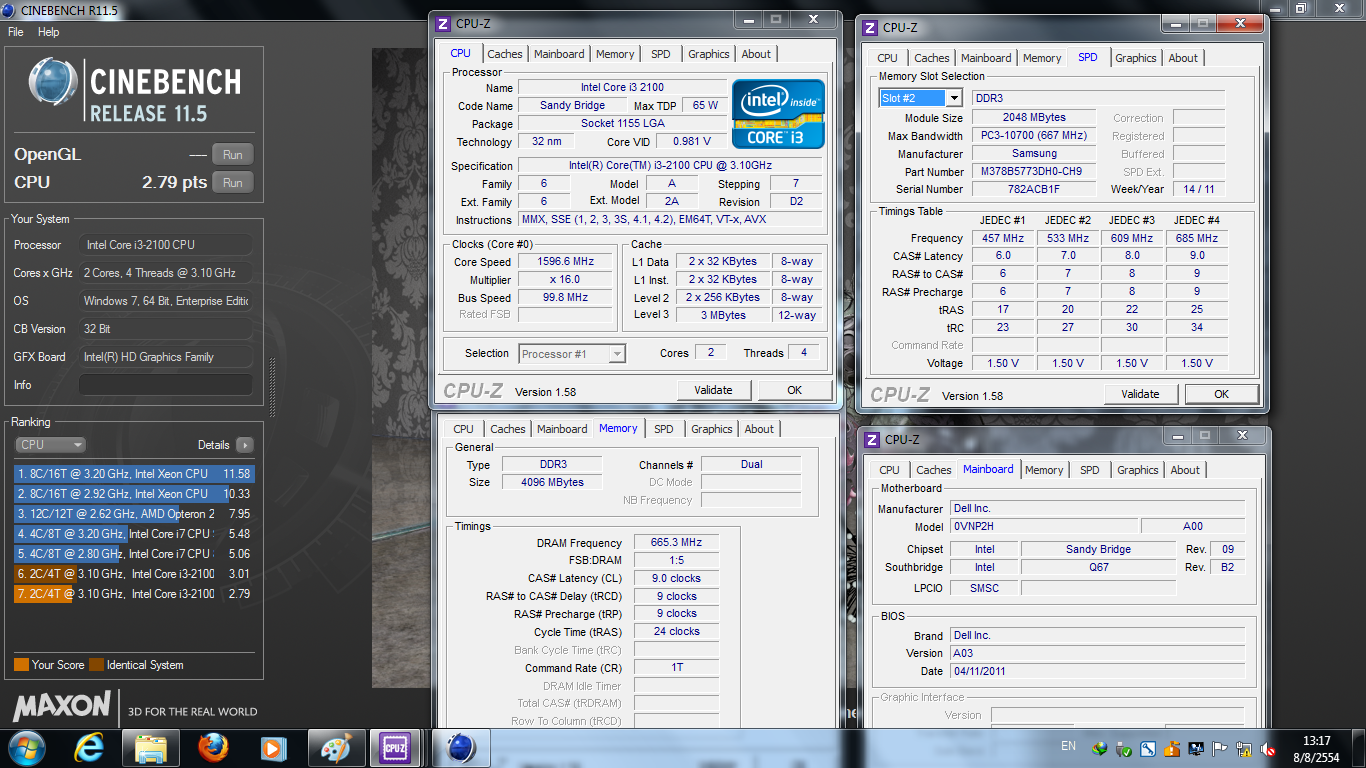The width and height of the screenshot is (1366, 768).
Task: Open the Action Center flag icon
Action: (1219, 748)
